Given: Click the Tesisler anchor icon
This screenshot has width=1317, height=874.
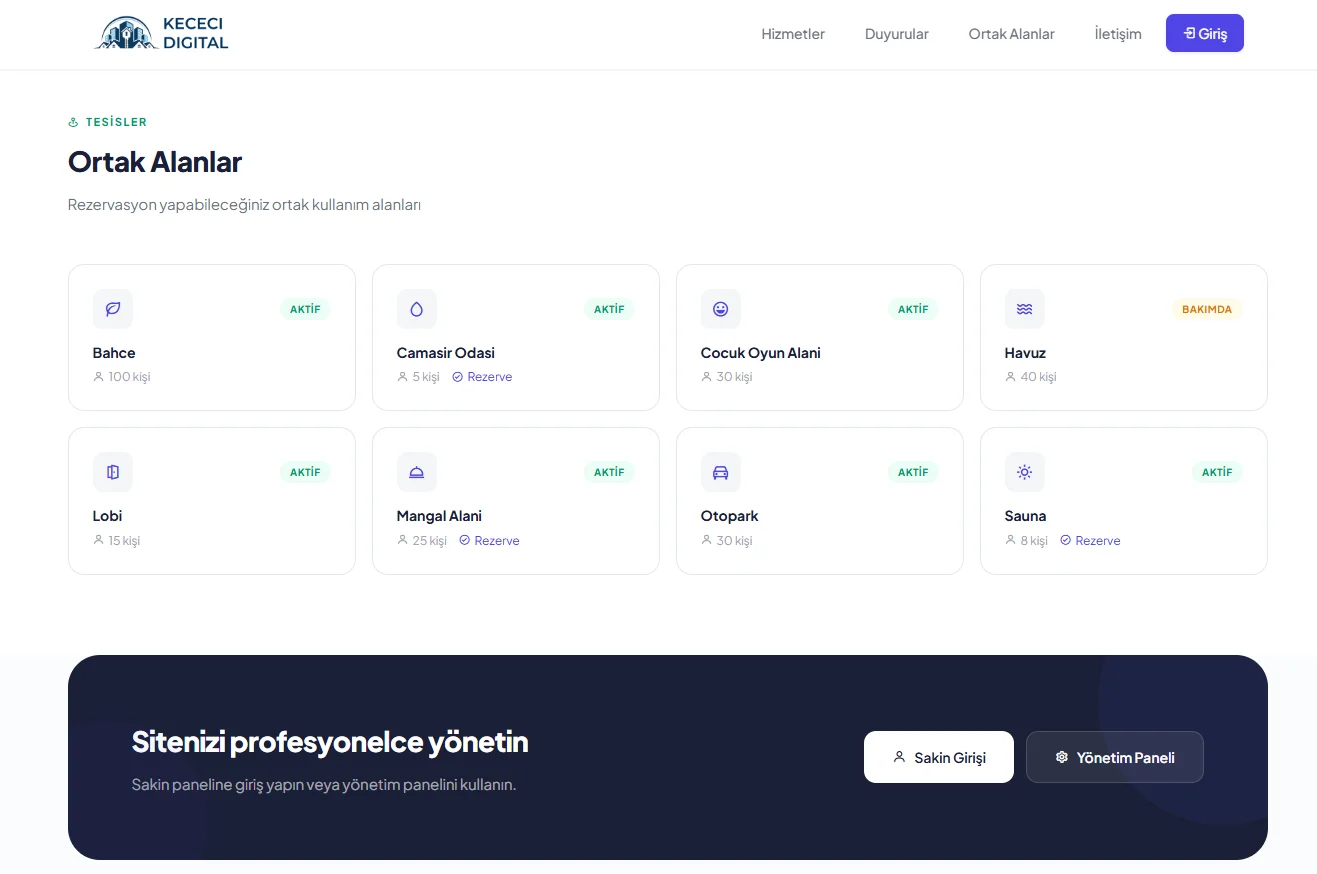Looking at the screenshot, I should point(73,122).
